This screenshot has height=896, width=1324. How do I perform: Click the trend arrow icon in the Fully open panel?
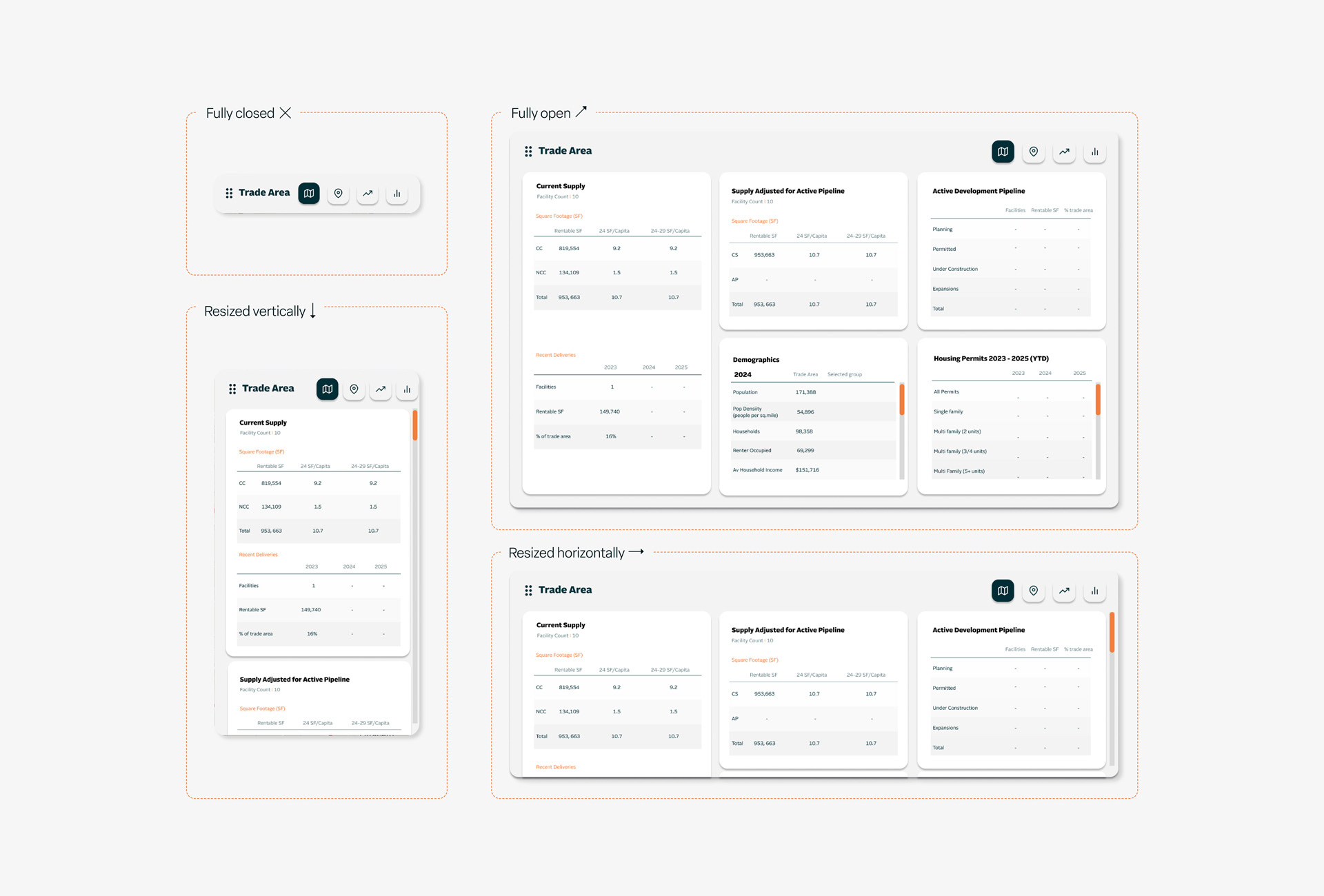click(x=1064, y=152)
